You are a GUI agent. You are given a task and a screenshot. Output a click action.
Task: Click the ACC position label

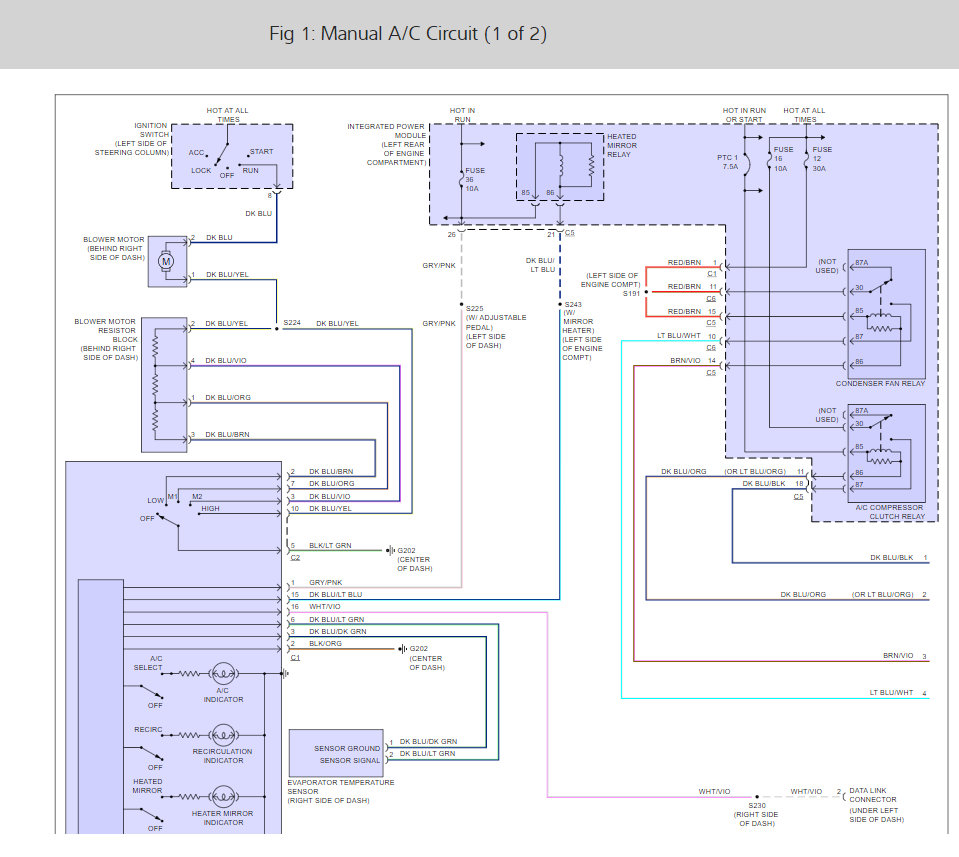click(x=196, y=152)
